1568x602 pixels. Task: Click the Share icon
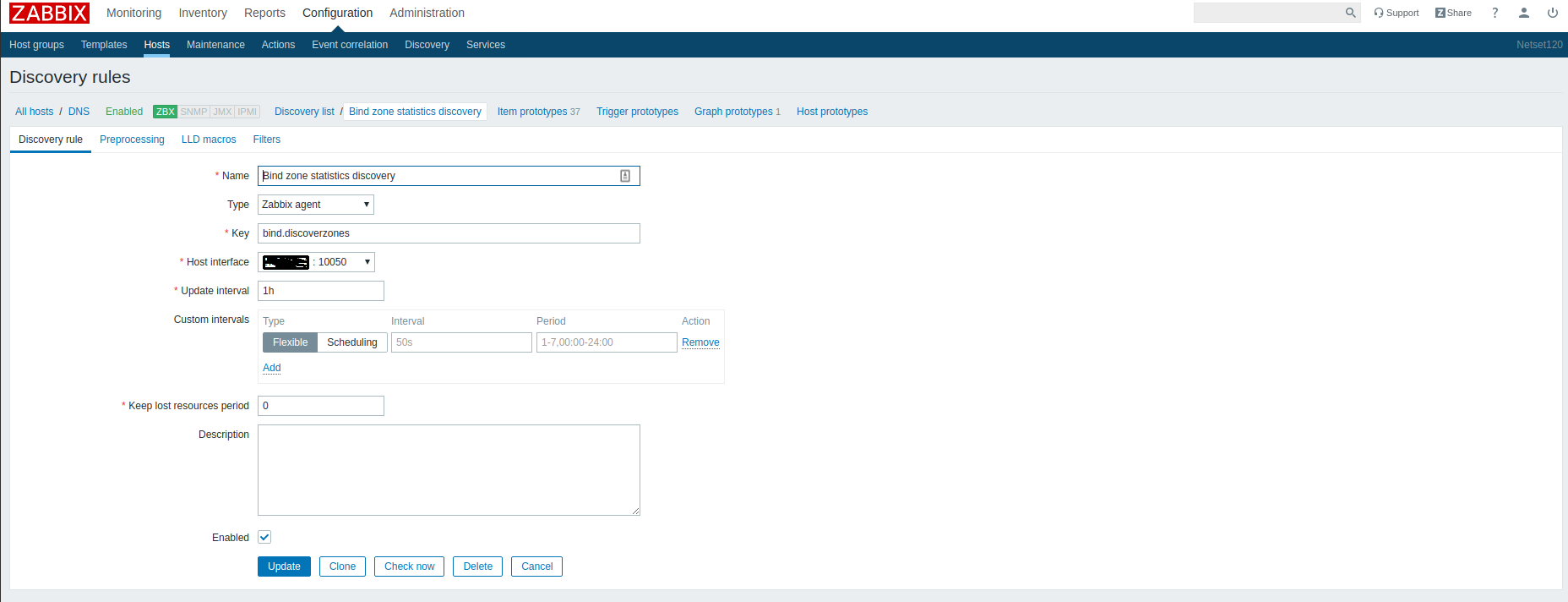coord(1453,13)
